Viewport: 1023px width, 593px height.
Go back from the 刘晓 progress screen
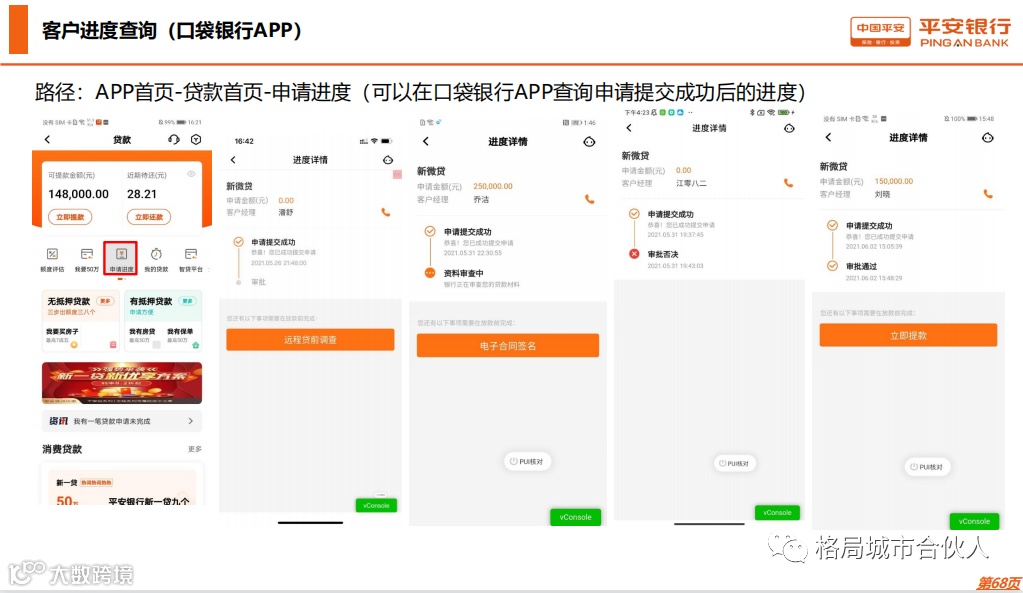pyautogui.click(x=828, y=137)
